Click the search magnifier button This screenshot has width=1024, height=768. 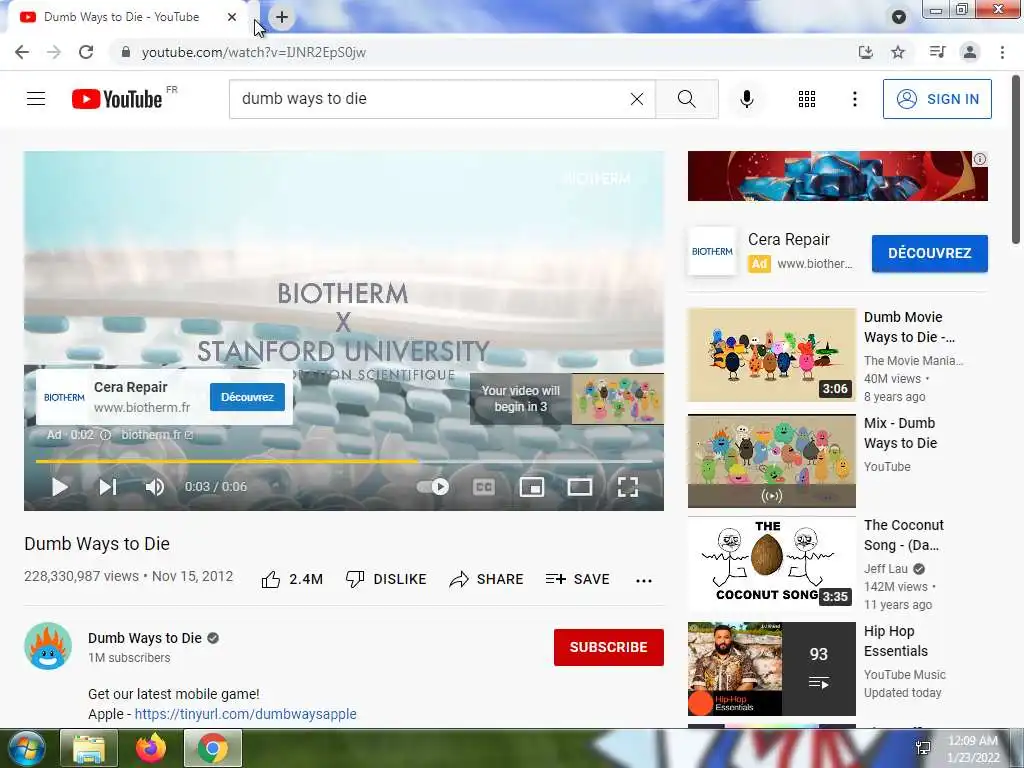point(686,99)
